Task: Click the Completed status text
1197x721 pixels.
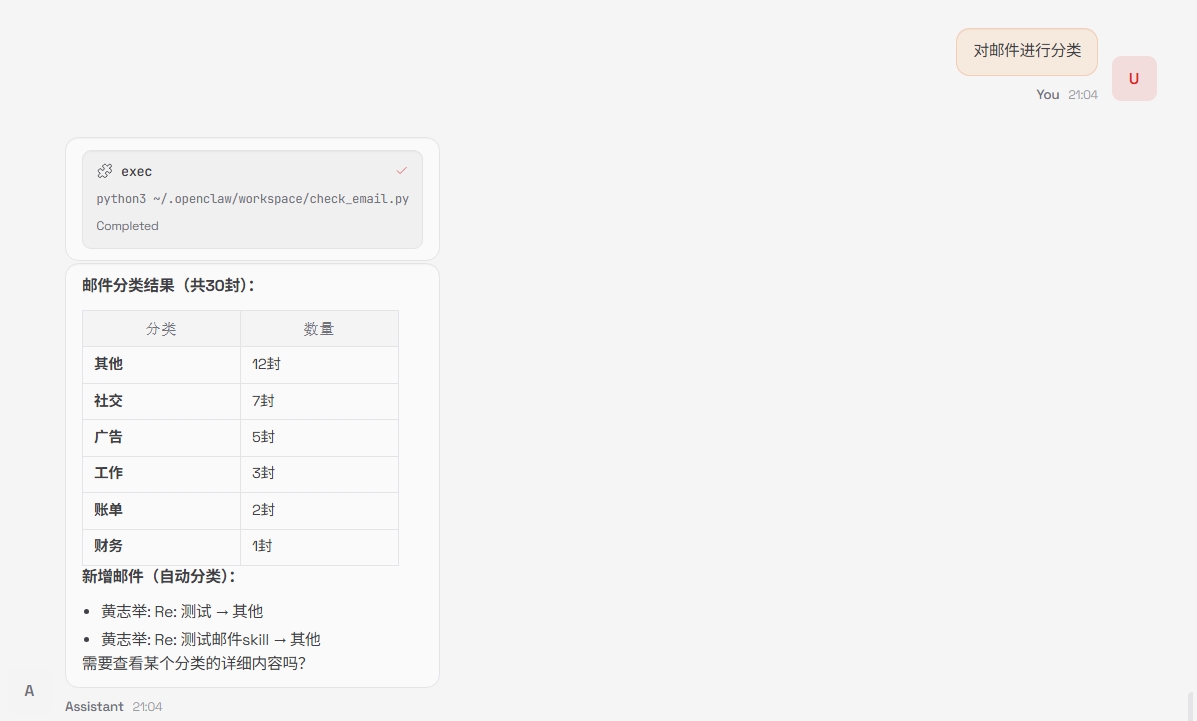Action: tap(127, 226)
